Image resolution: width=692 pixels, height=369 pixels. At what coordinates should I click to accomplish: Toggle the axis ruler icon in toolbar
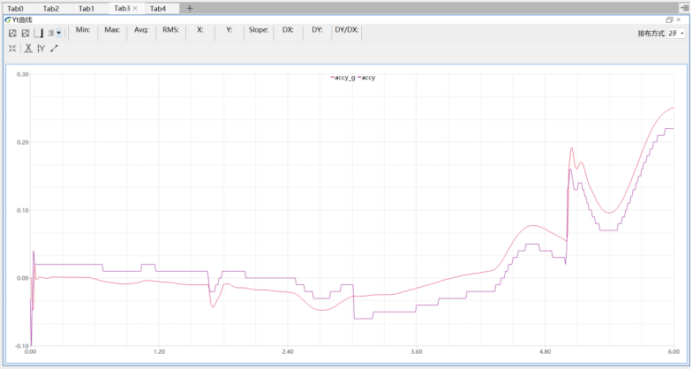pos(38,34)
